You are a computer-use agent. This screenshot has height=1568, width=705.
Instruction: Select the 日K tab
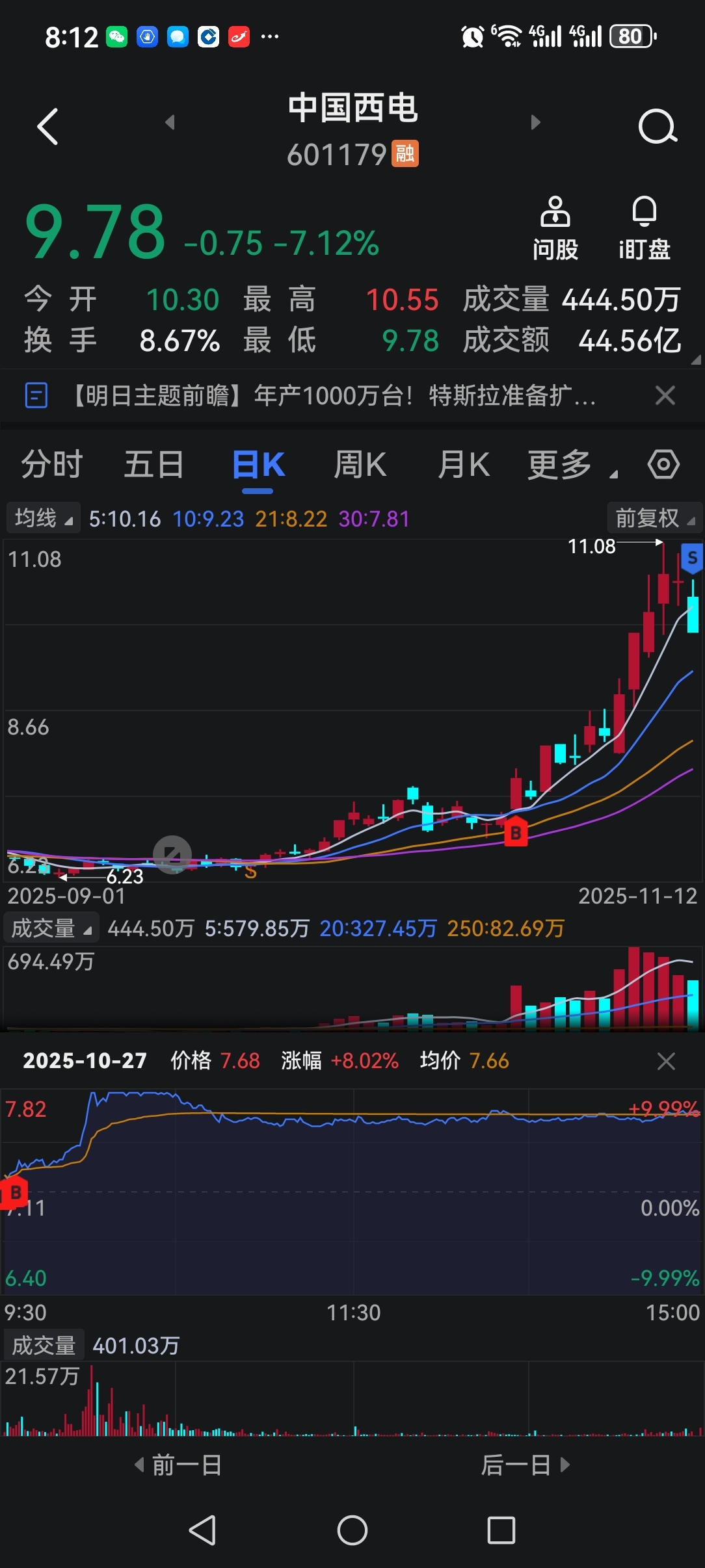(258, 465)
